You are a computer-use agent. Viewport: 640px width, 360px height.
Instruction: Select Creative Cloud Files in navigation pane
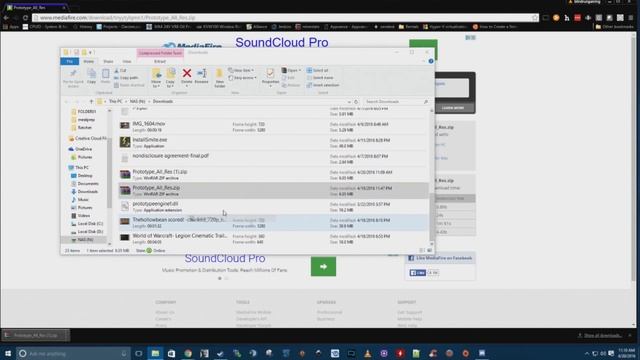pos(87,139)
